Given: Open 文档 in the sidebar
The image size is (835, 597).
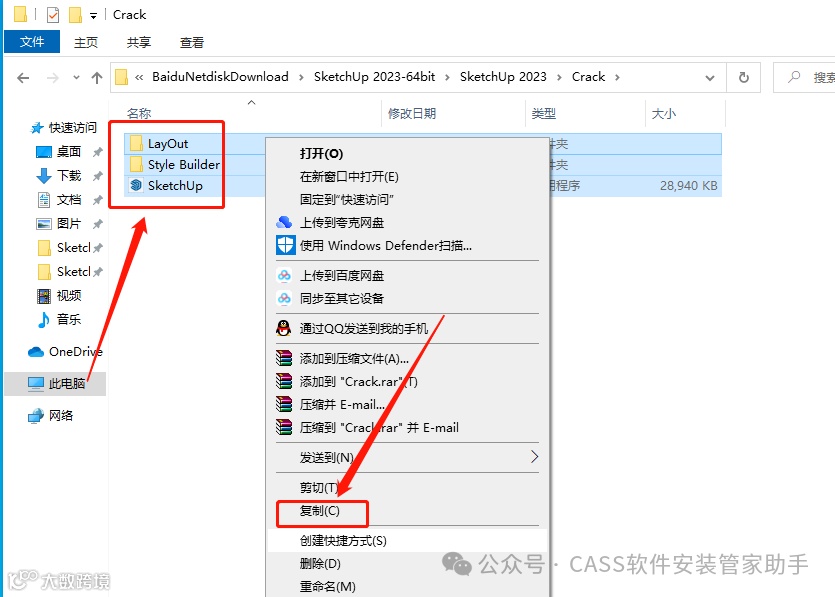Looking at the screenshot, I should 60,200.
